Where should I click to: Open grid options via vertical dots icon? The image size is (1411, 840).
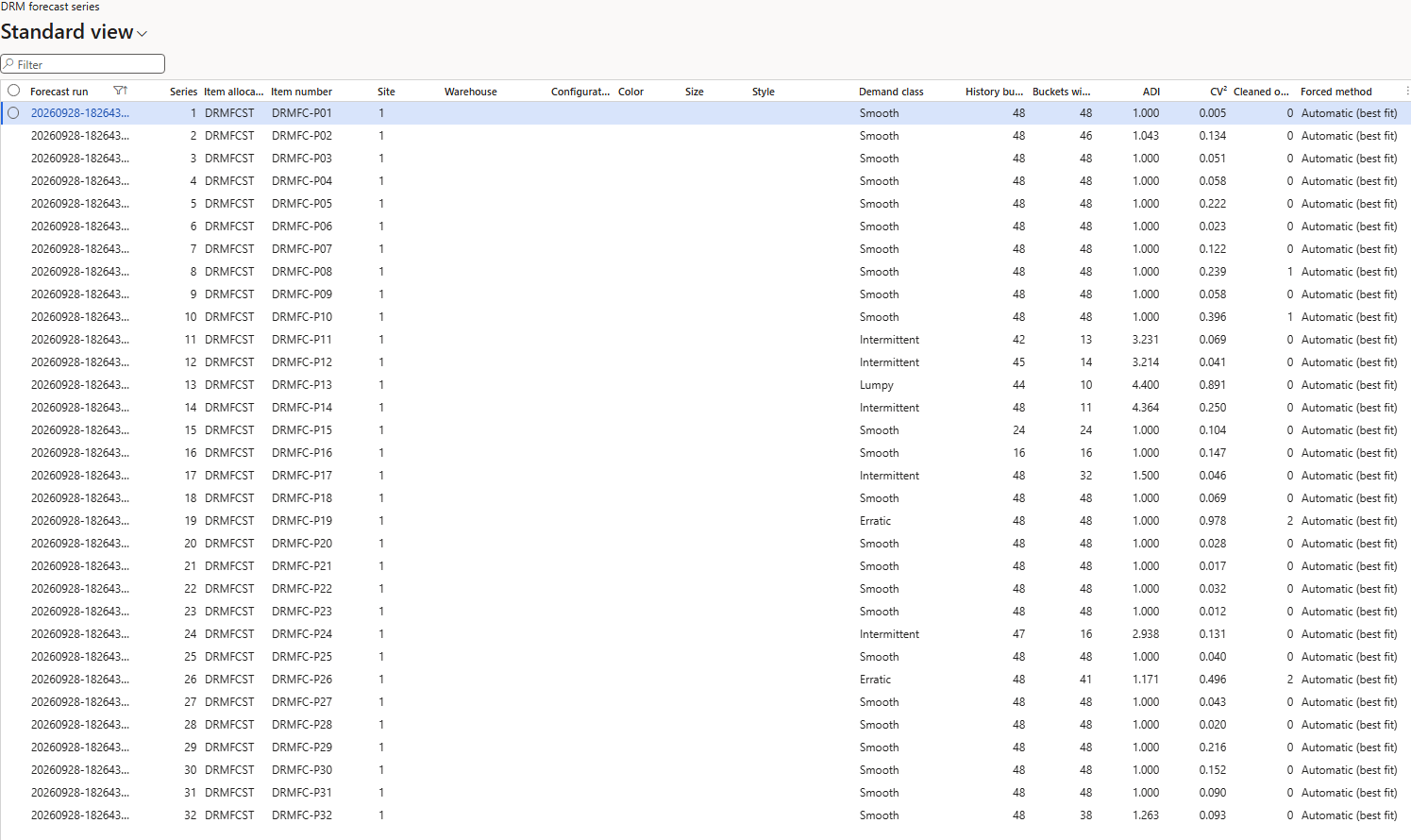point(1406,91)
